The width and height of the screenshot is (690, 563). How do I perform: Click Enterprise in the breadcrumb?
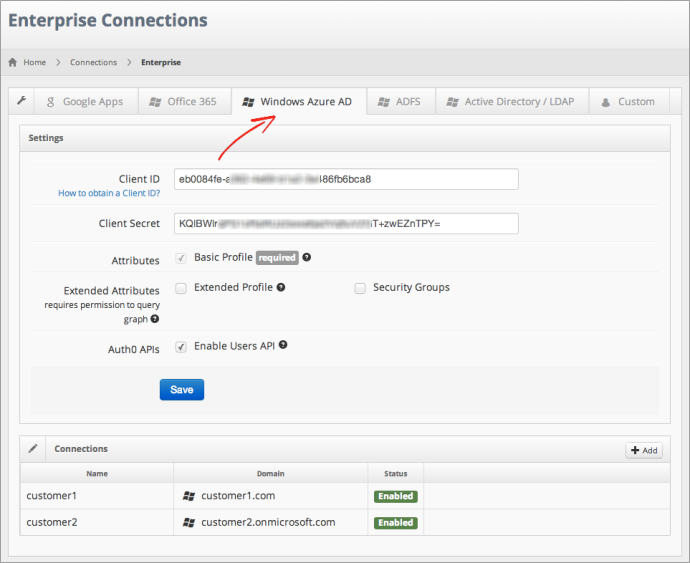click(x=161, y=62)
